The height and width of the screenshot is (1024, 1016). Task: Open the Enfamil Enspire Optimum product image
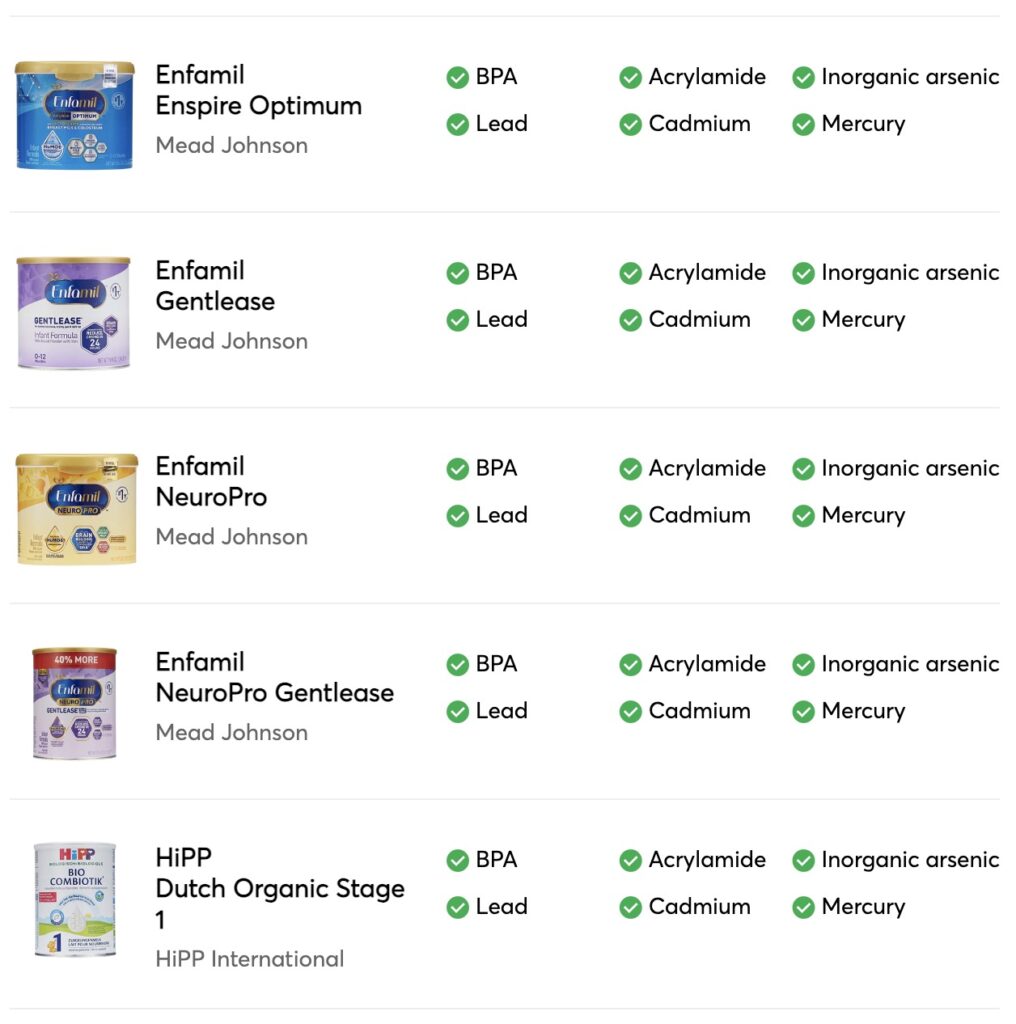(x=74, y=115)
